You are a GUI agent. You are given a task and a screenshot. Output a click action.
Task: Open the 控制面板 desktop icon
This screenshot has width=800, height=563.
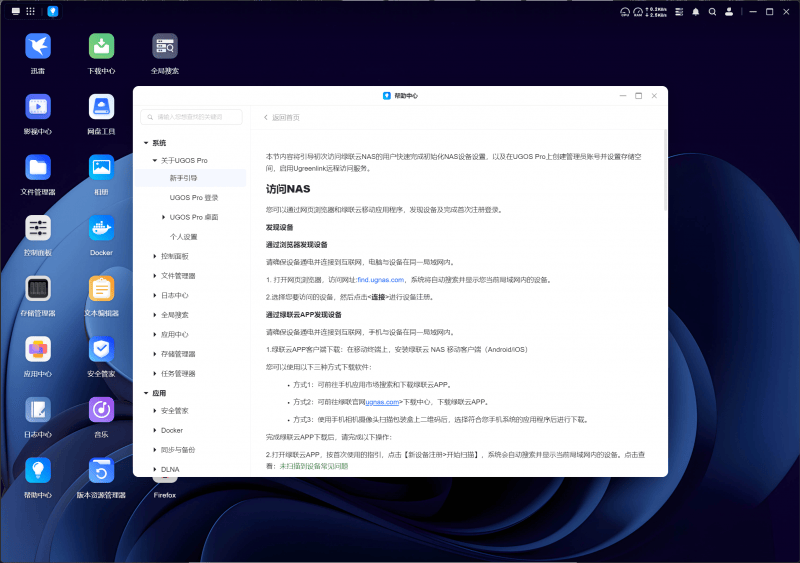pyautogui.click(x=38, y=228)
